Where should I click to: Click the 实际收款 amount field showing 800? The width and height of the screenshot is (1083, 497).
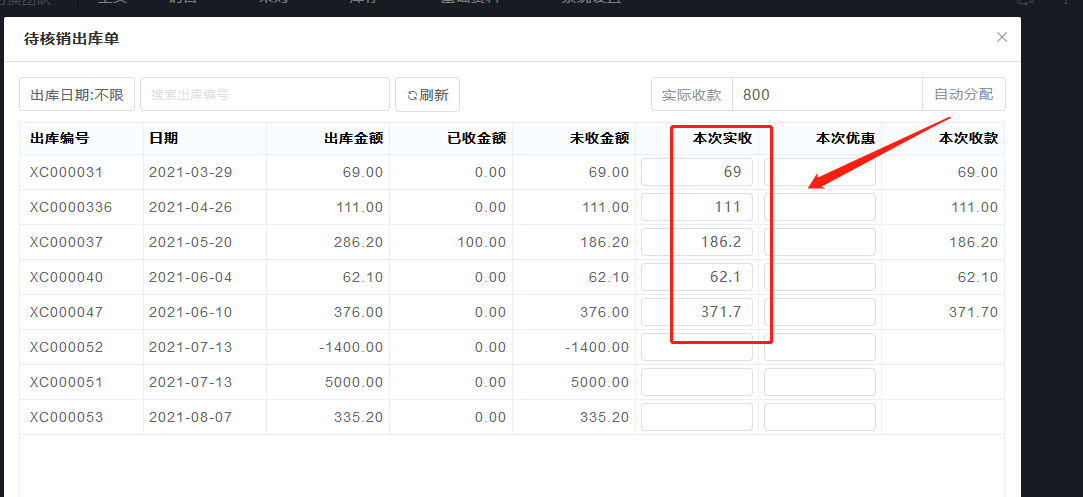[x=826, y=95]
